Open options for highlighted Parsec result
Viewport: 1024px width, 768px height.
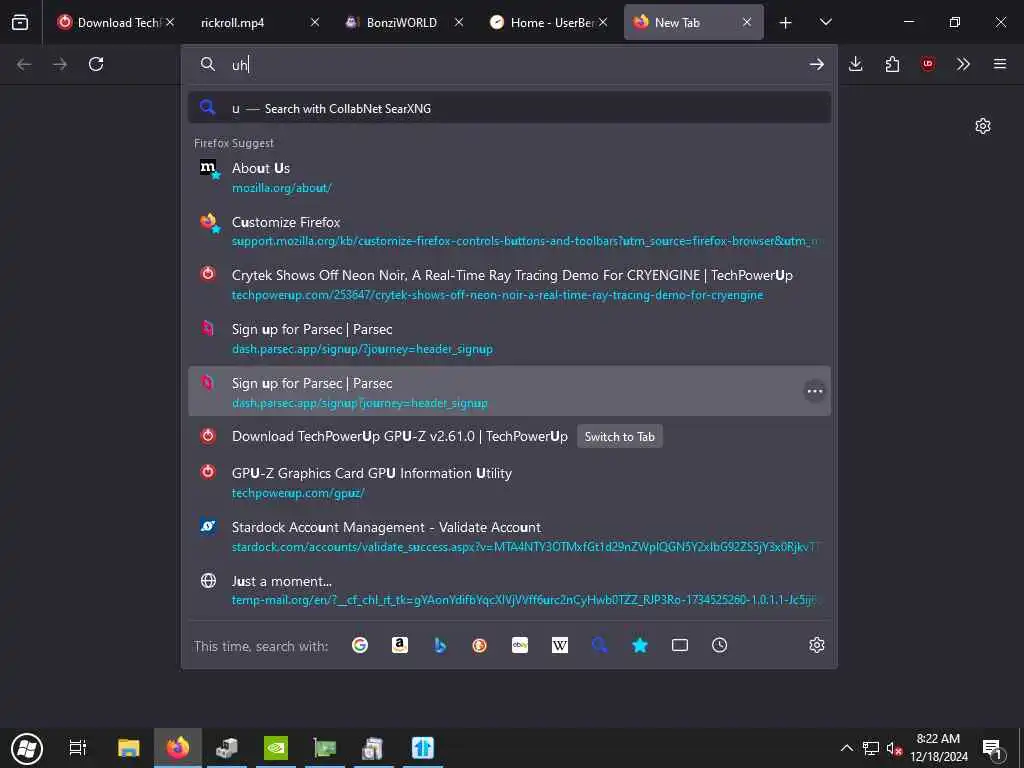coord(814,391)
